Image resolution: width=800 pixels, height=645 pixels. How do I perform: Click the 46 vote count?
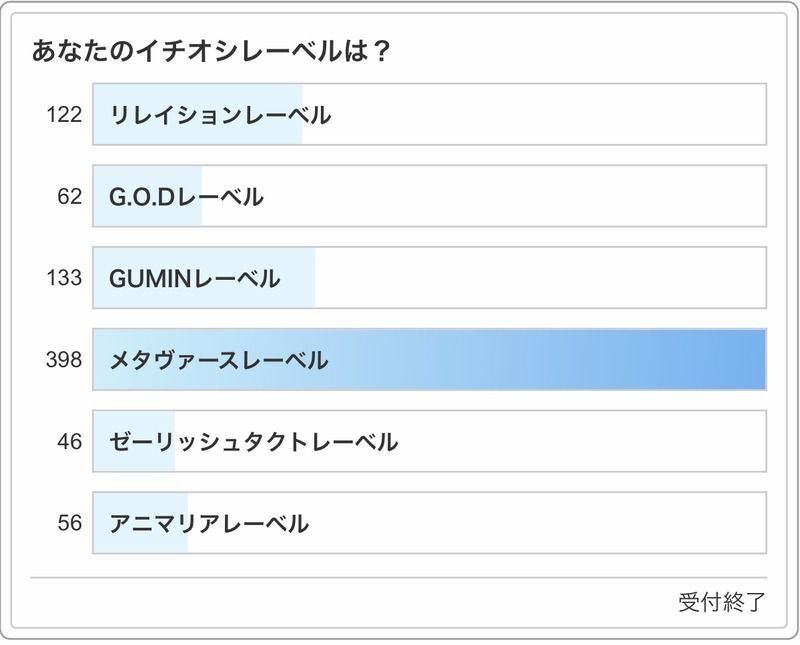(x=69, y=441)
